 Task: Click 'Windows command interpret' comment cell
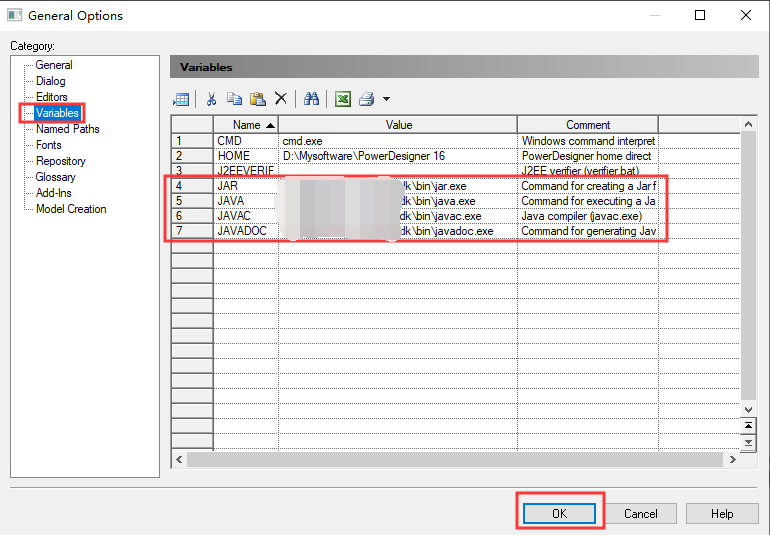[588, 141]
